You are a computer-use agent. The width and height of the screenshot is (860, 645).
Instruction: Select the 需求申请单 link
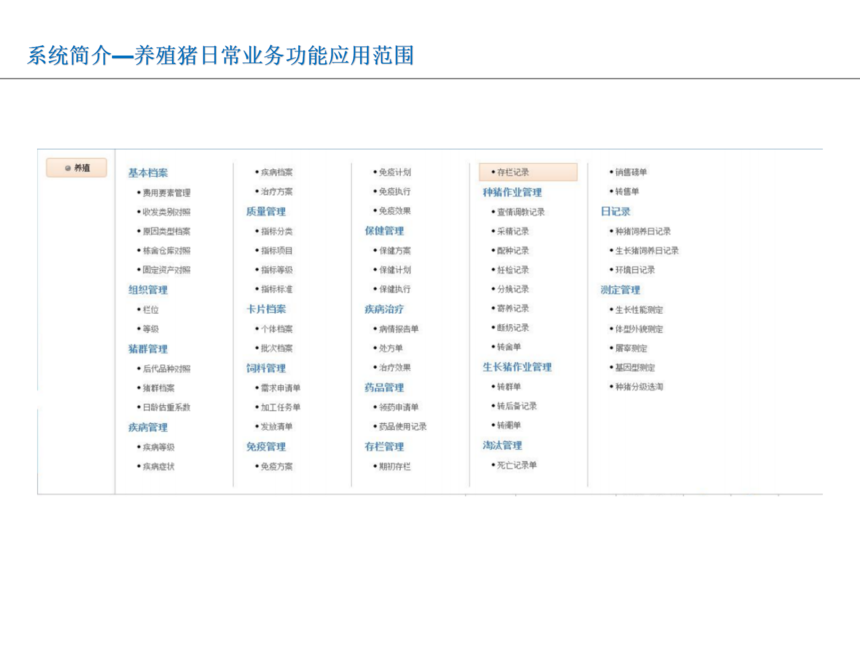280,388
